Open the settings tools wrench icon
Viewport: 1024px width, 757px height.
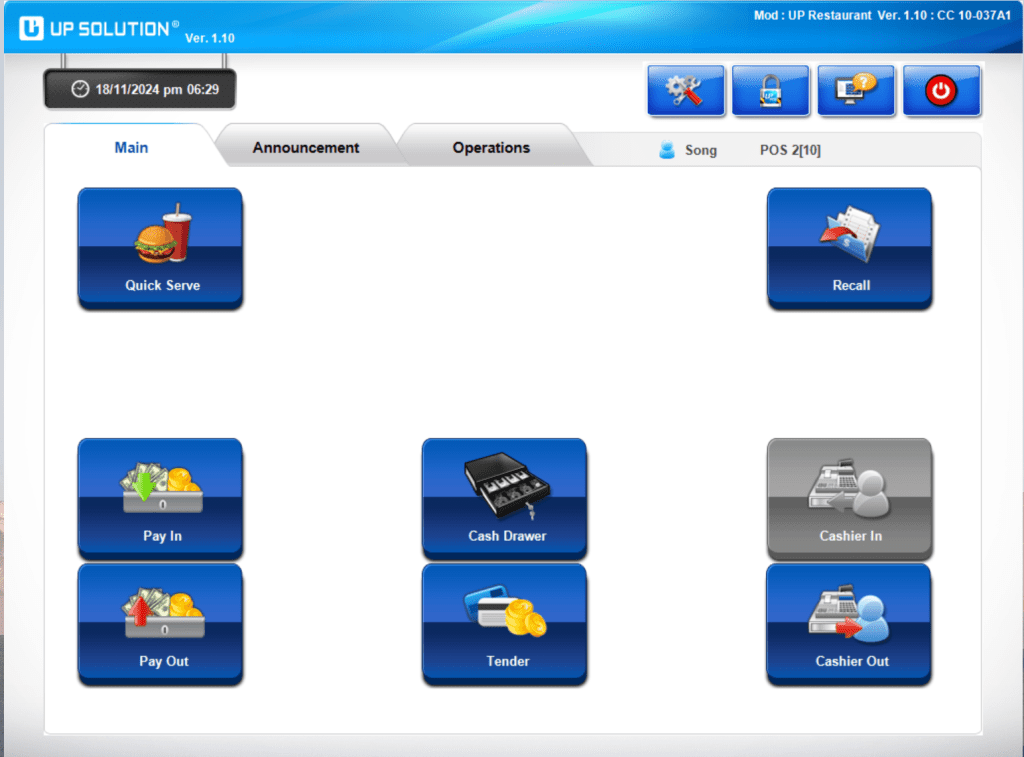(685, 92)
